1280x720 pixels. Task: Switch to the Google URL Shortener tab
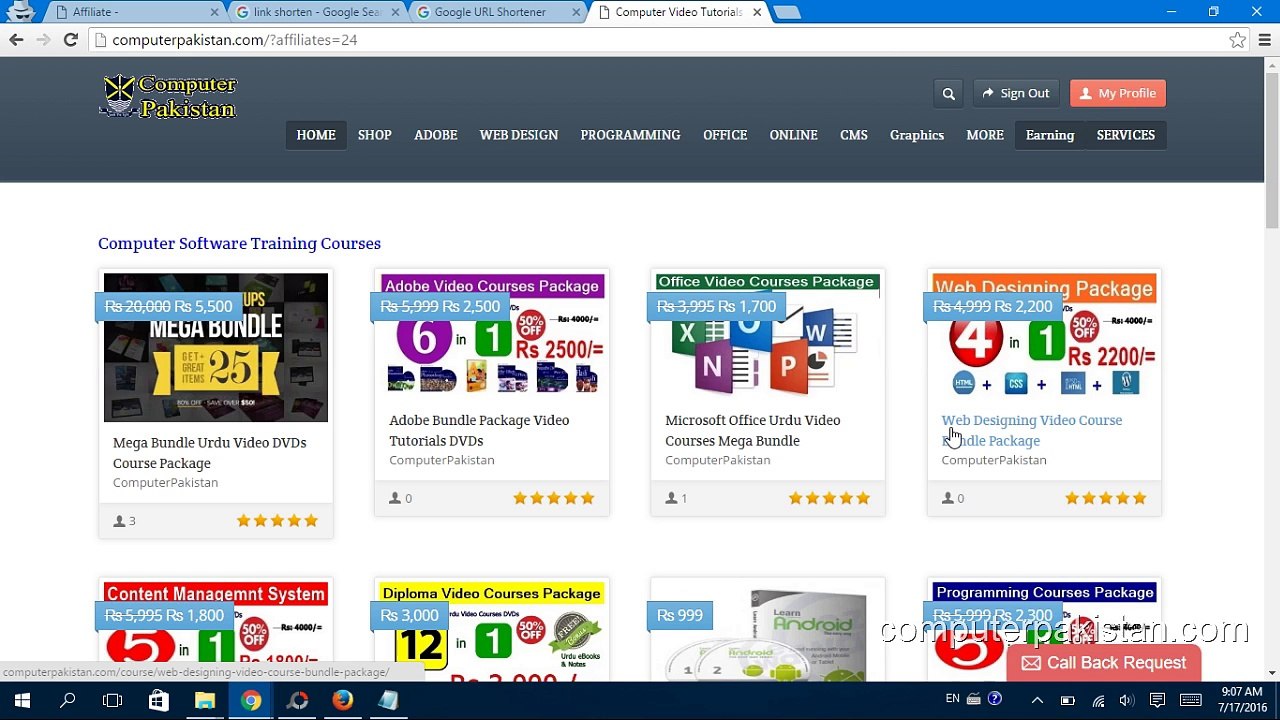[497, 12]
